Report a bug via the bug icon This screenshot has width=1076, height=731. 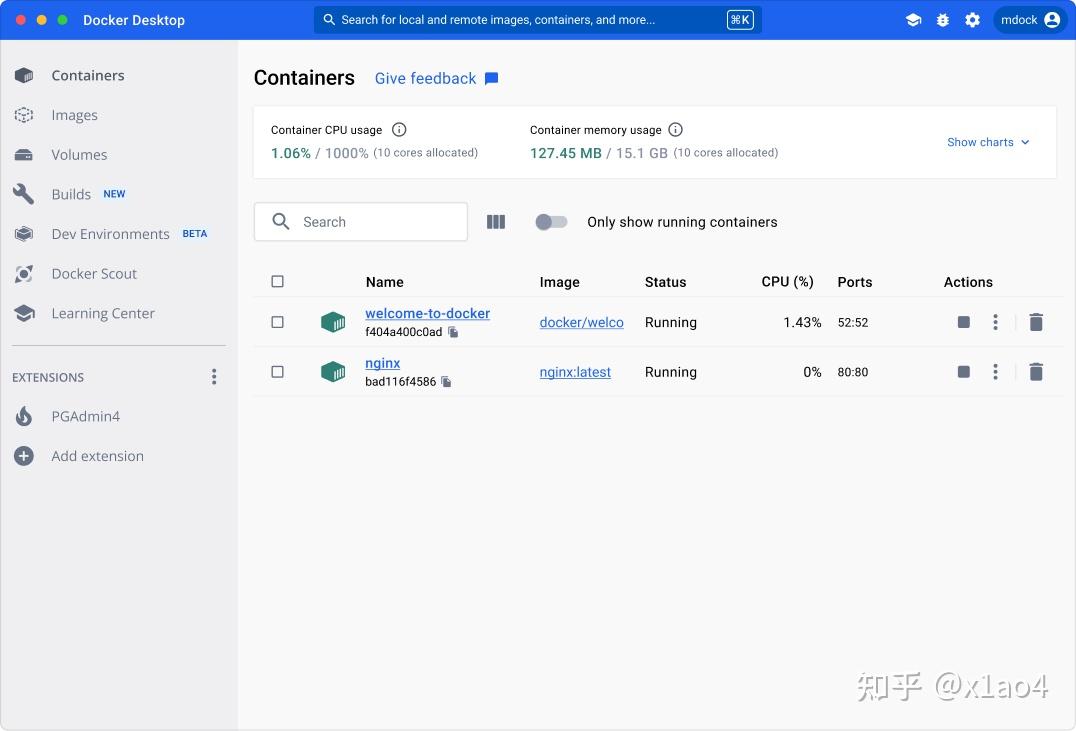click(x=942, y=19)
